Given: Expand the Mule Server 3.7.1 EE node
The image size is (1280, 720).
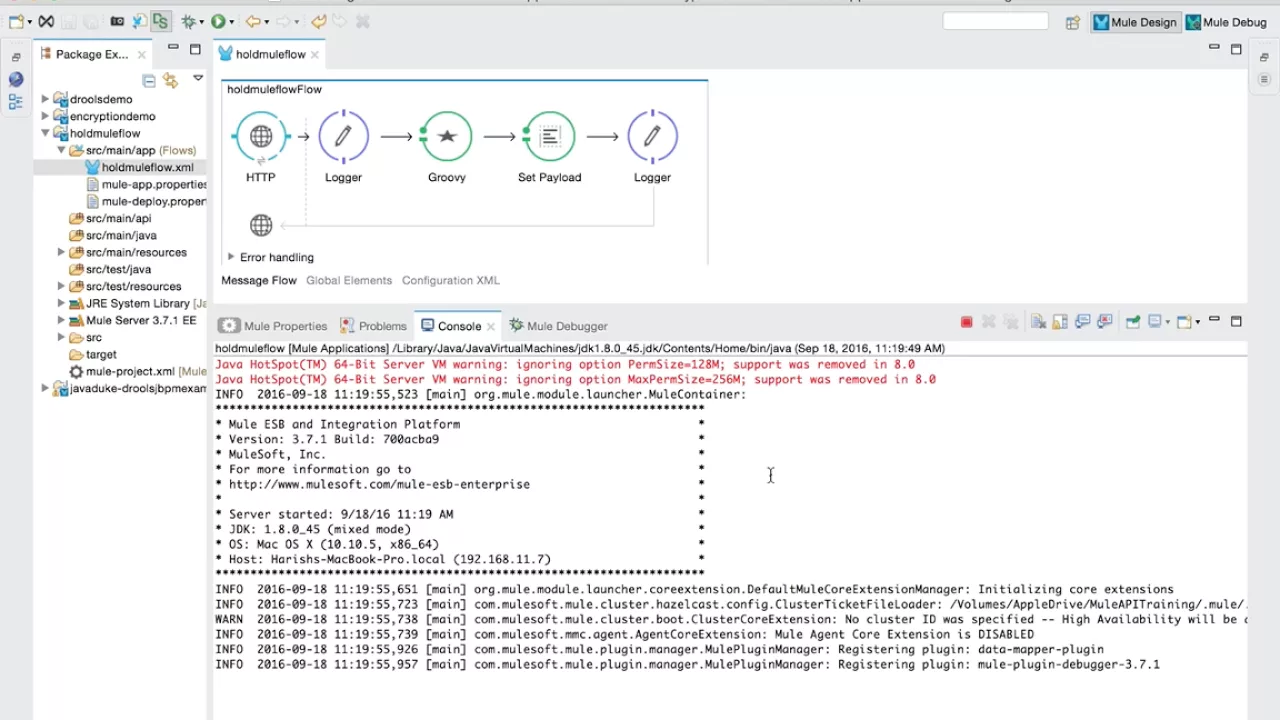Looking at the screenshot, I should tap(61, 320).
